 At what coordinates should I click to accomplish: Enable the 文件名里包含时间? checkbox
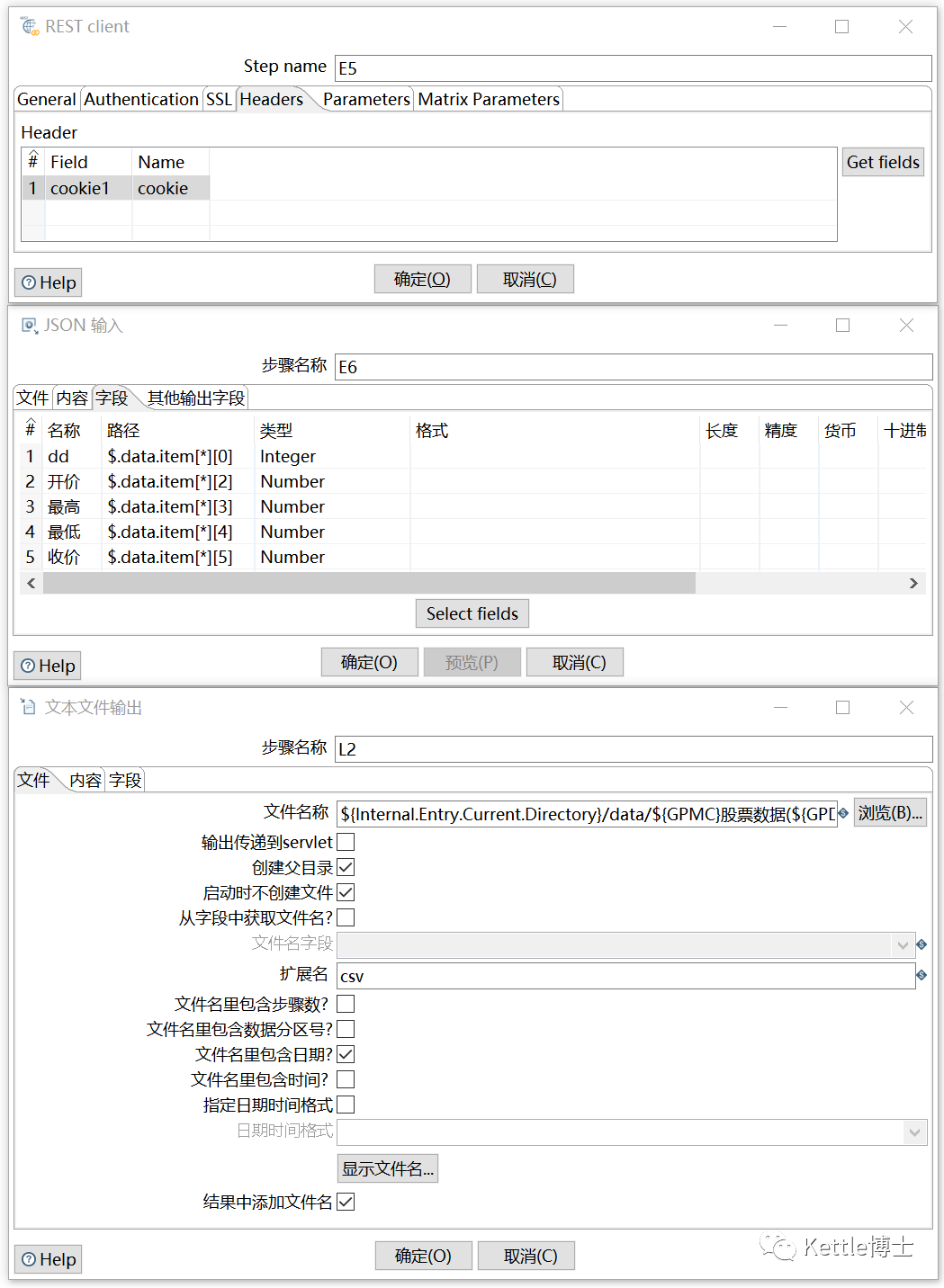[346, 1079]
